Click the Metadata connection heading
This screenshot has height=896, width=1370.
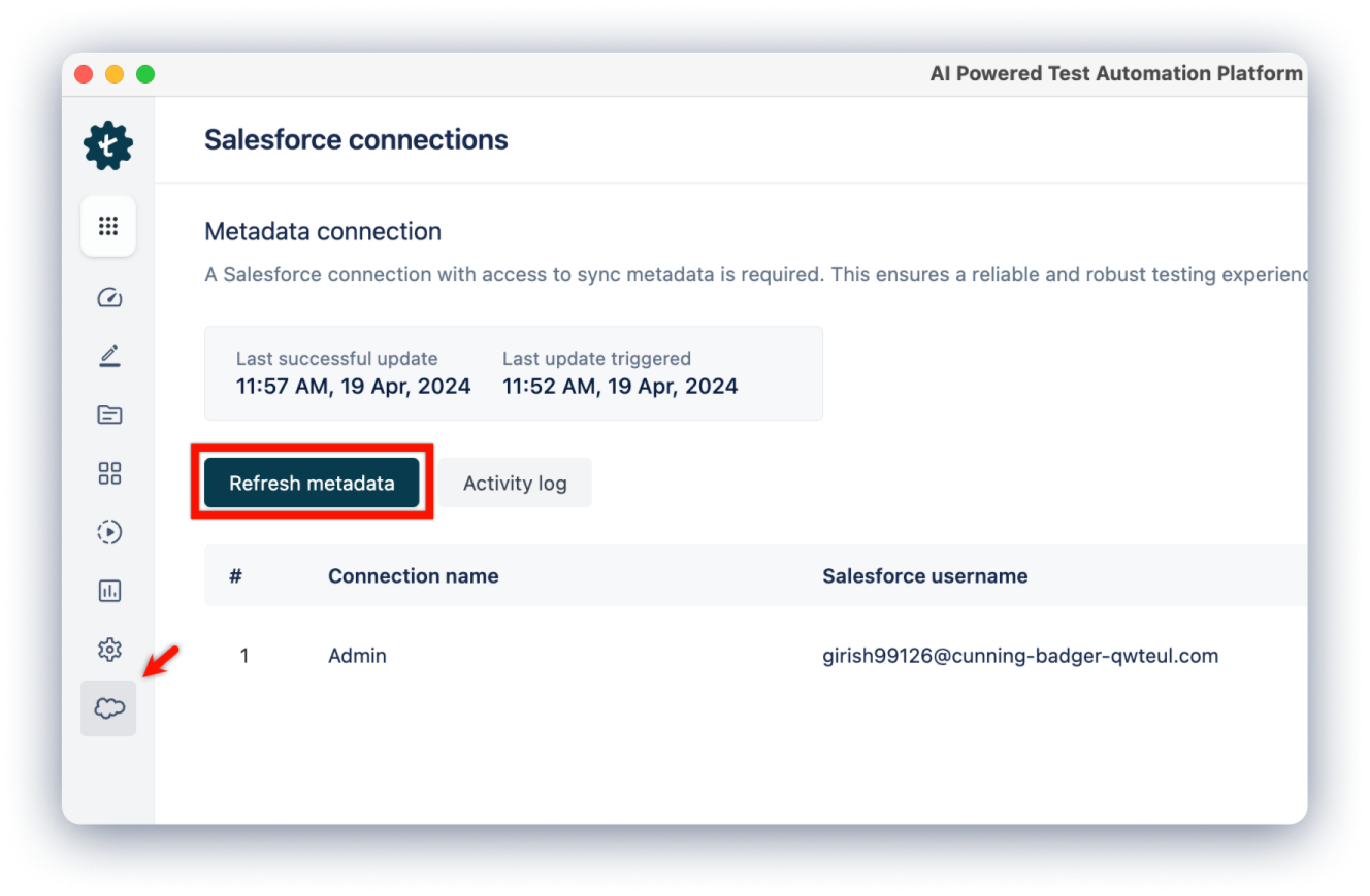click(x=323, y=231)
